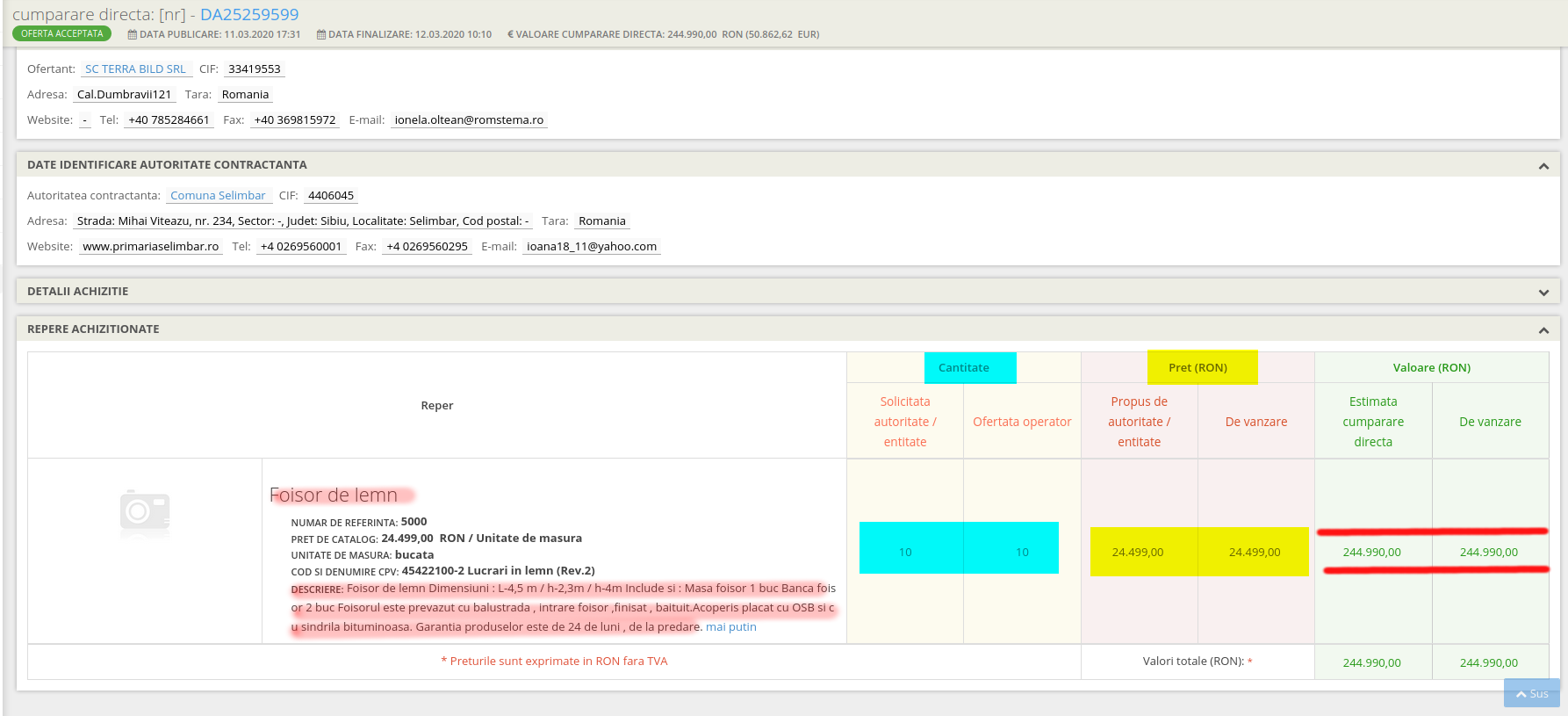1568x716 pixels.
Task: Open the SC TERRA BILD SRL supplier link
Action: coord(135,69)
